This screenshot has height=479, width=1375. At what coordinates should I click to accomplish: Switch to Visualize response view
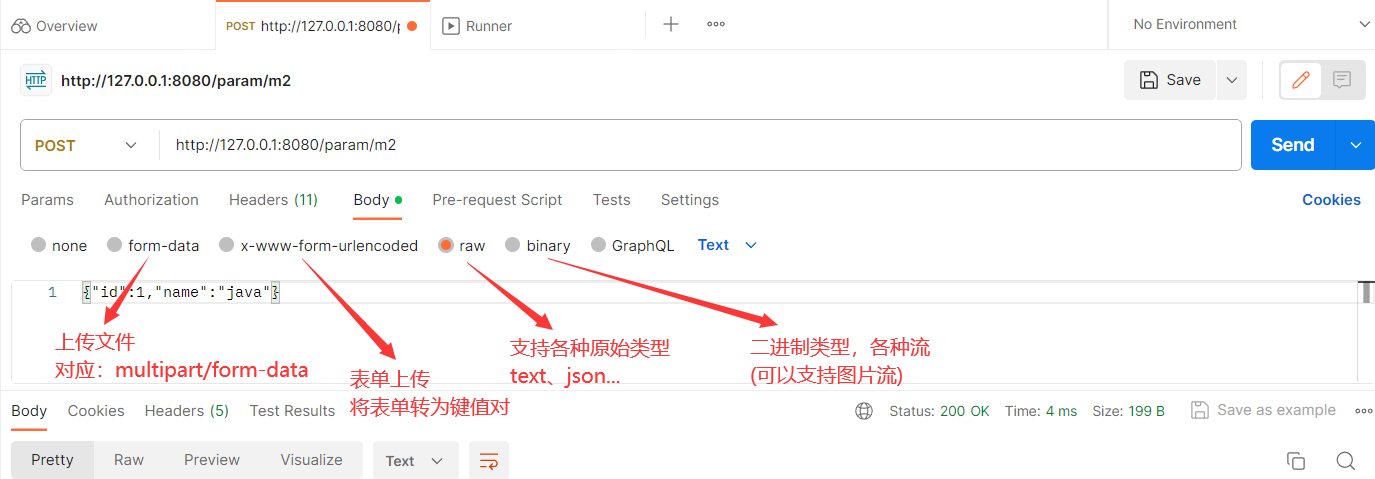(311, 460)
